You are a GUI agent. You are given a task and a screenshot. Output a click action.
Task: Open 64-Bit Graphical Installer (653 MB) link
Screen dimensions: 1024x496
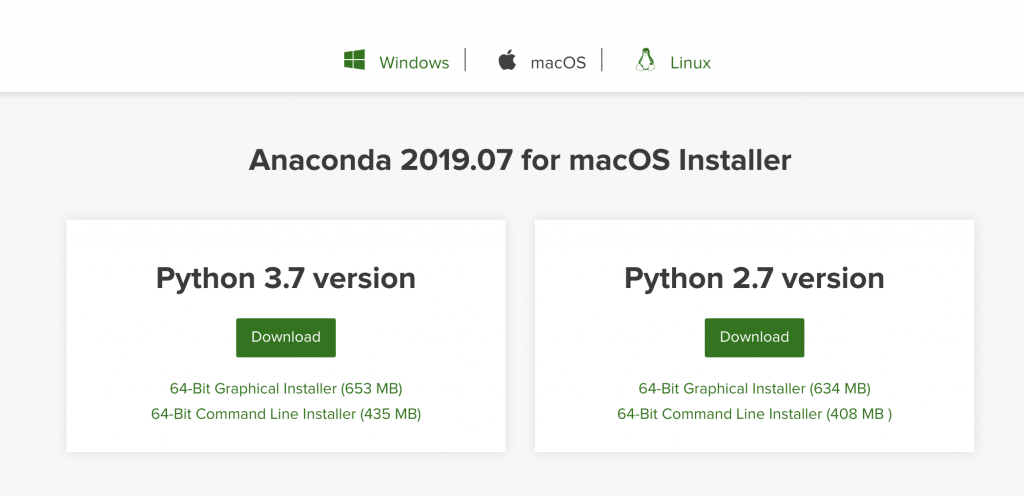[x=286, y=388]
